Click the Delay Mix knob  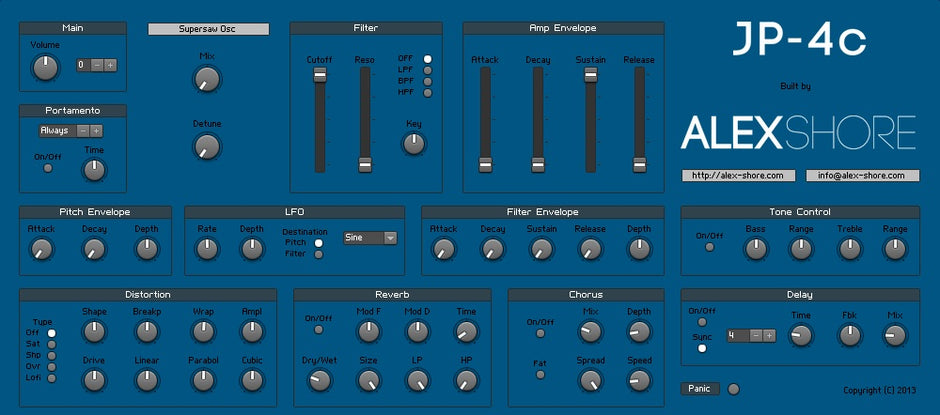coord(894,335)
